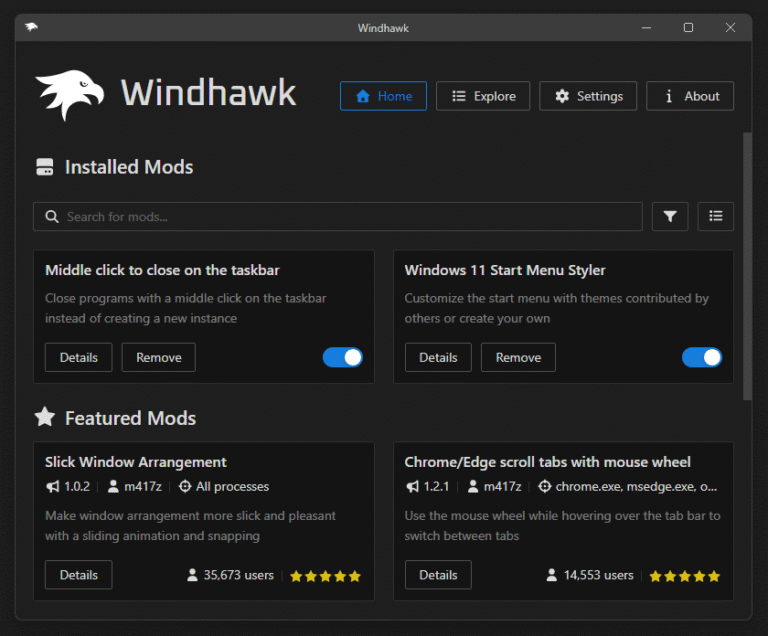
Task: Focus the Search for mods field
Action: (x=337, y=216)
